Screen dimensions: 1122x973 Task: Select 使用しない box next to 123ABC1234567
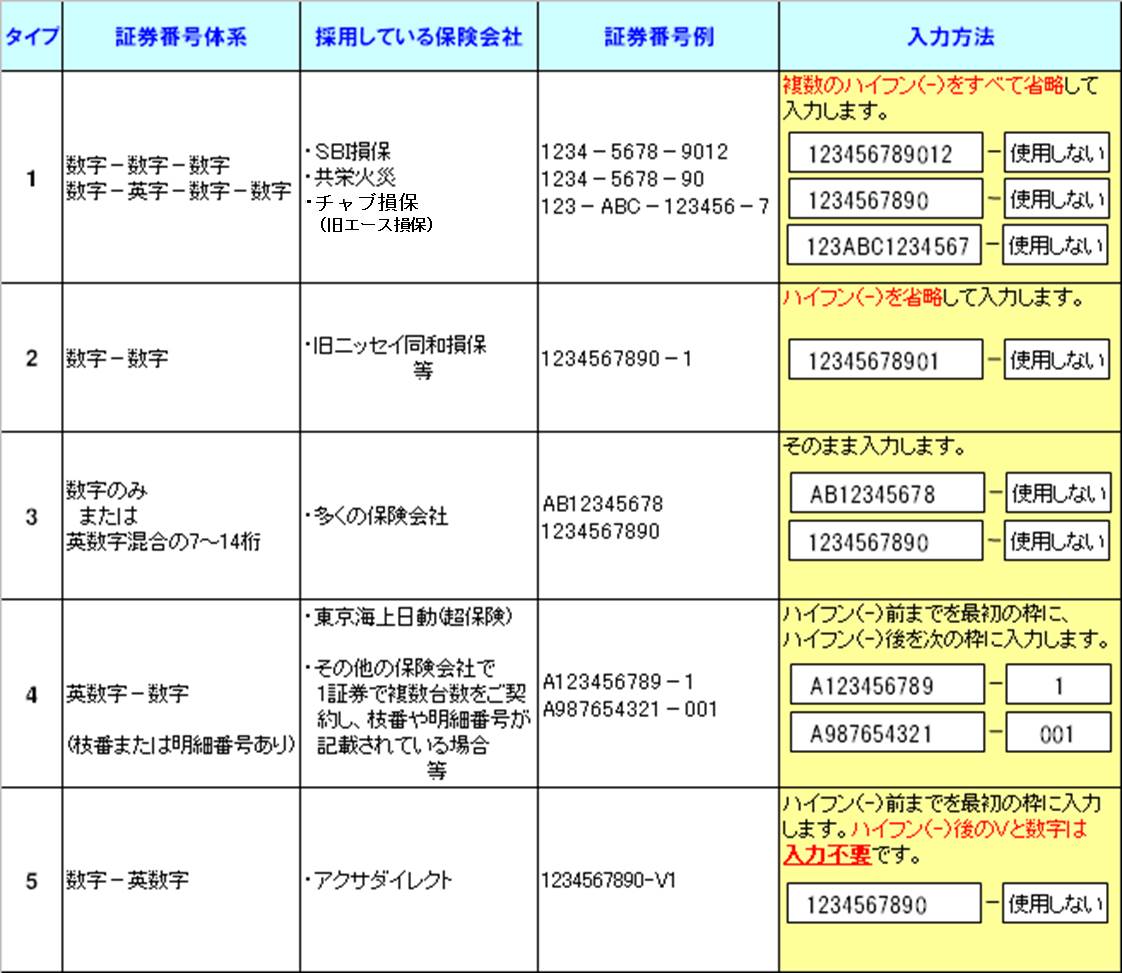click(1057, 246)
